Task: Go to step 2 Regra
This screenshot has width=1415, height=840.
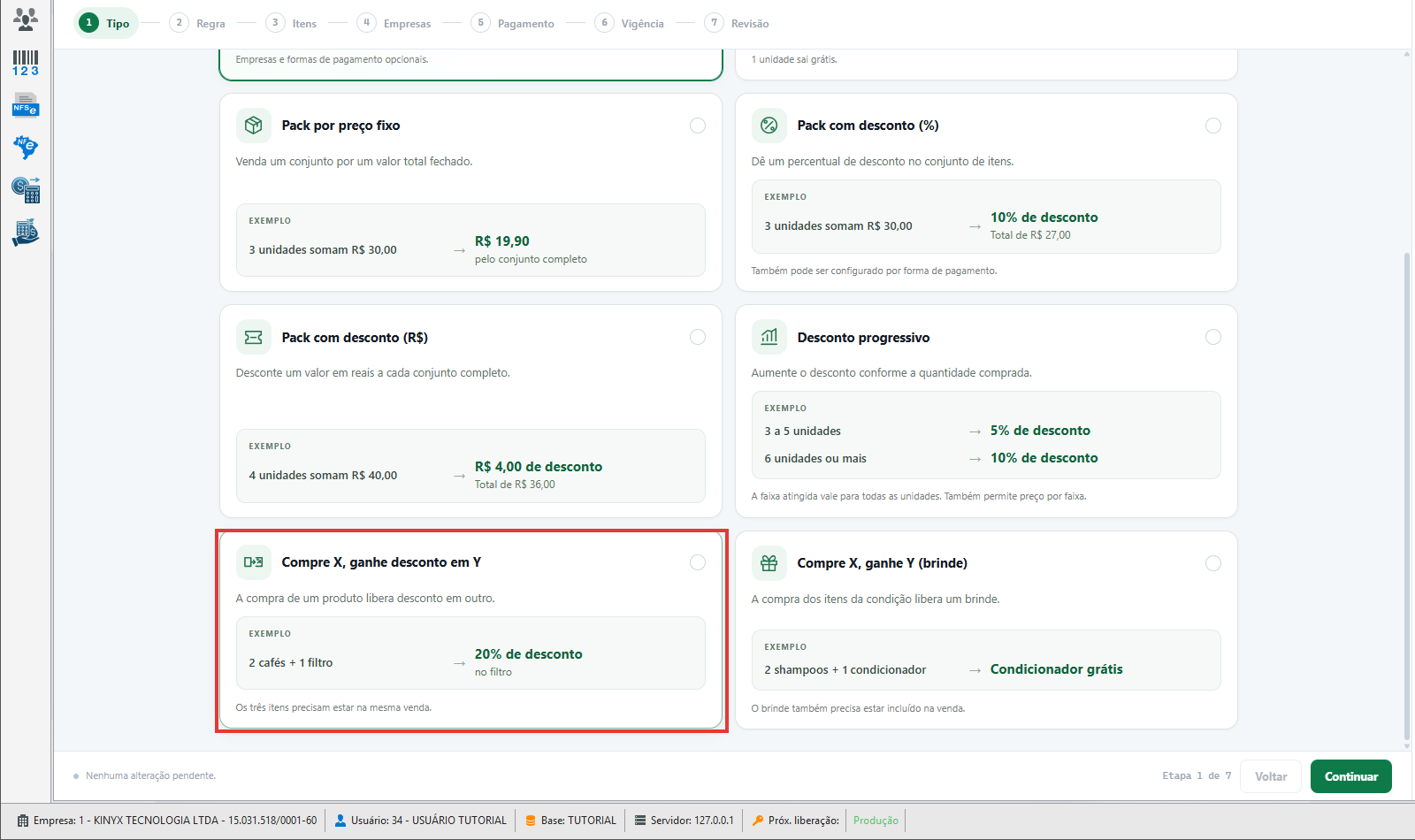Action: [x=198, y=23]
